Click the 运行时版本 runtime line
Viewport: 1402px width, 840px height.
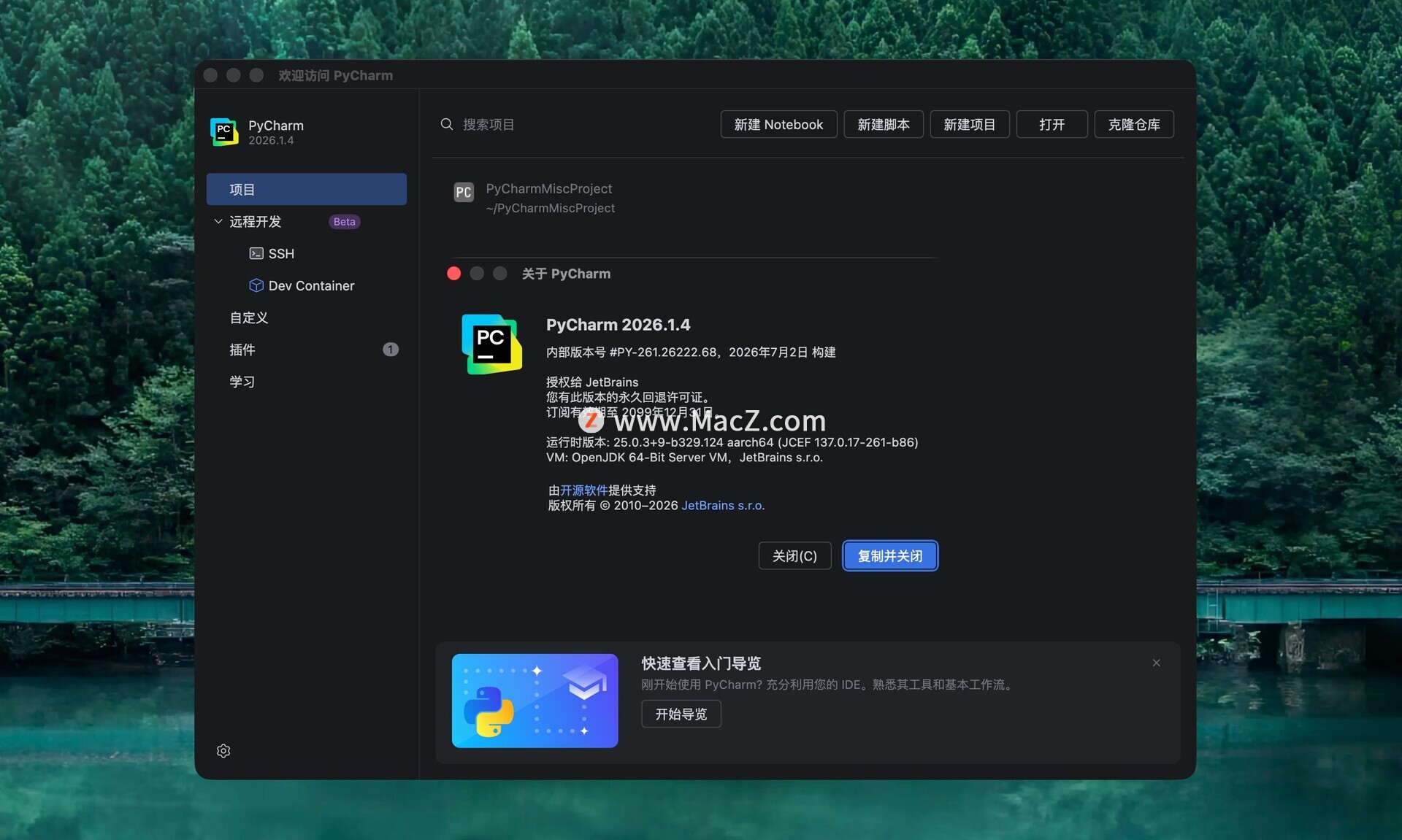[x=732, y=442]
